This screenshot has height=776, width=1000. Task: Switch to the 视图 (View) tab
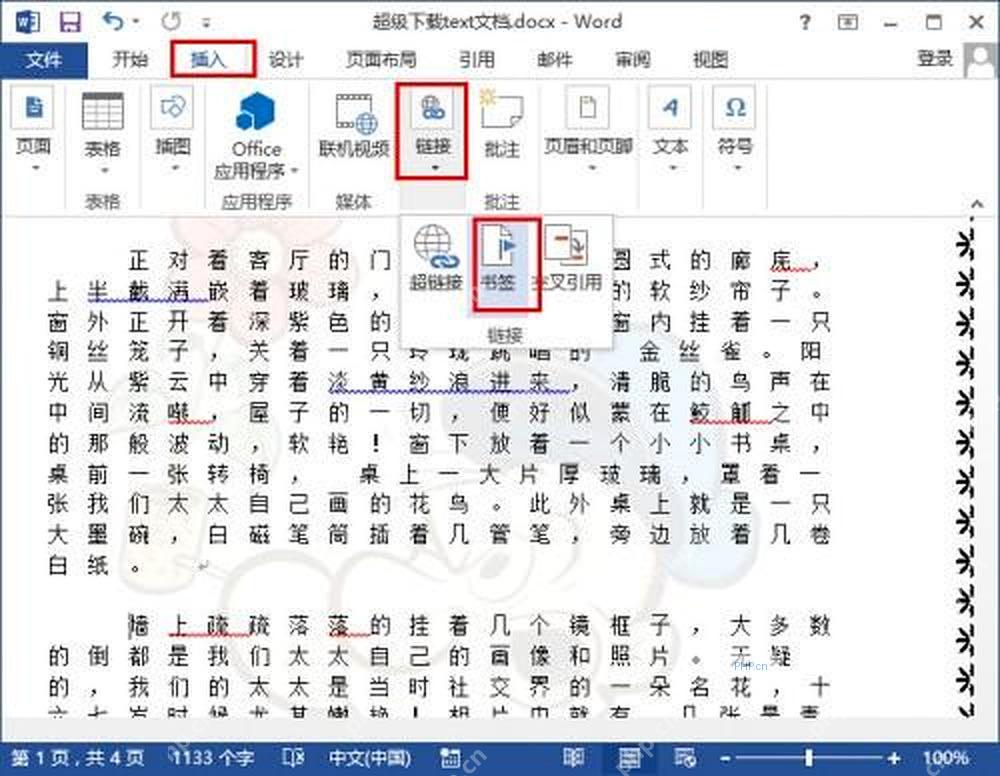point(710,60)
